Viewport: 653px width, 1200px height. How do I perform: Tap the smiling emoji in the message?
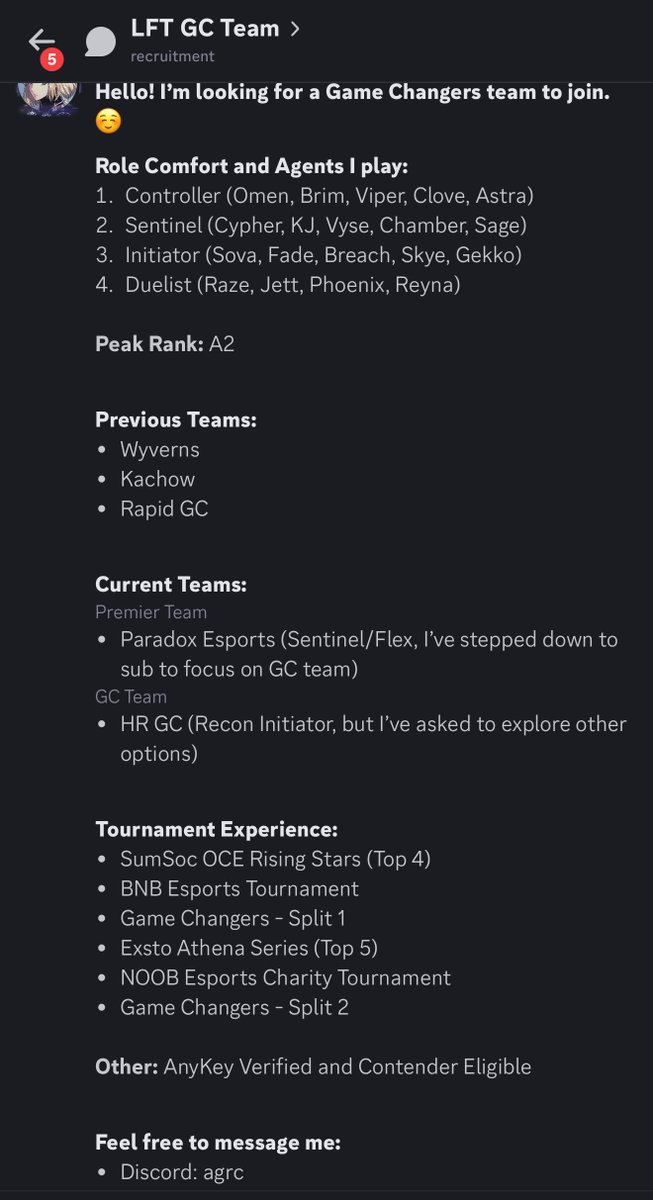(108, 122)
